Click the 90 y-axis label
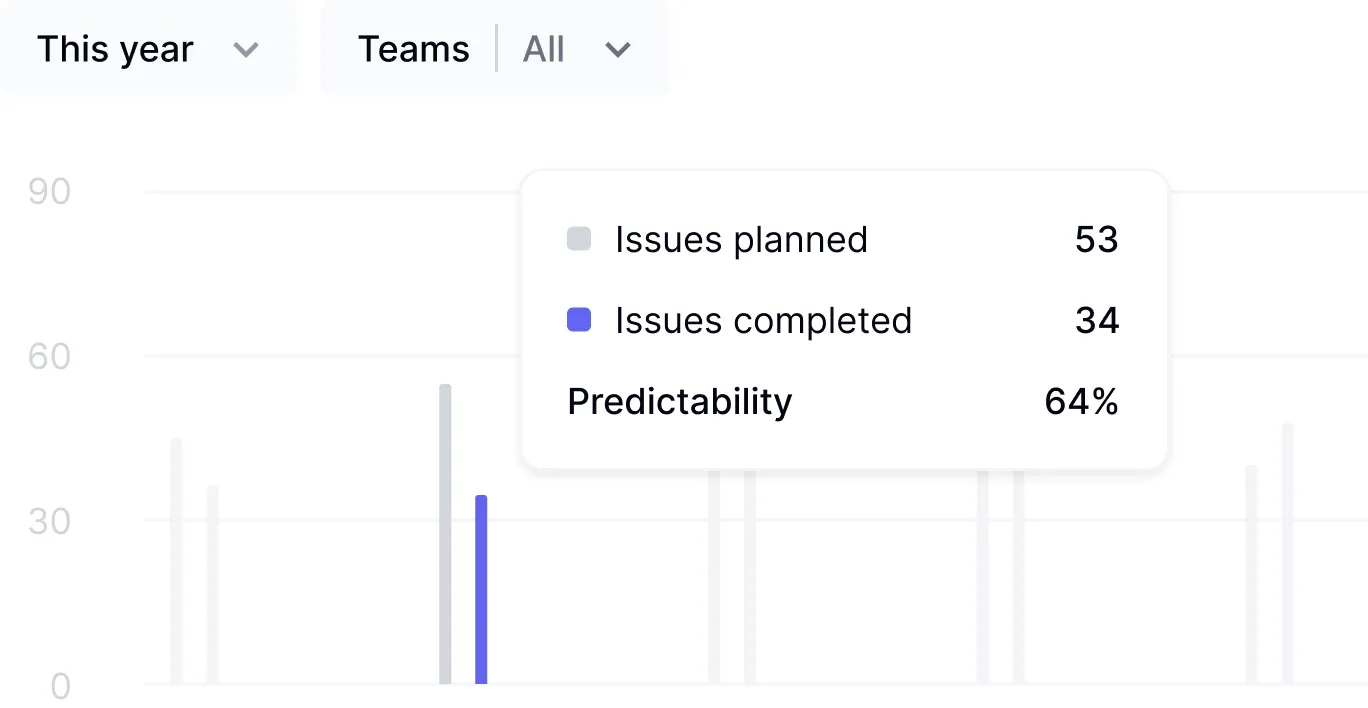 pos(49,191)
